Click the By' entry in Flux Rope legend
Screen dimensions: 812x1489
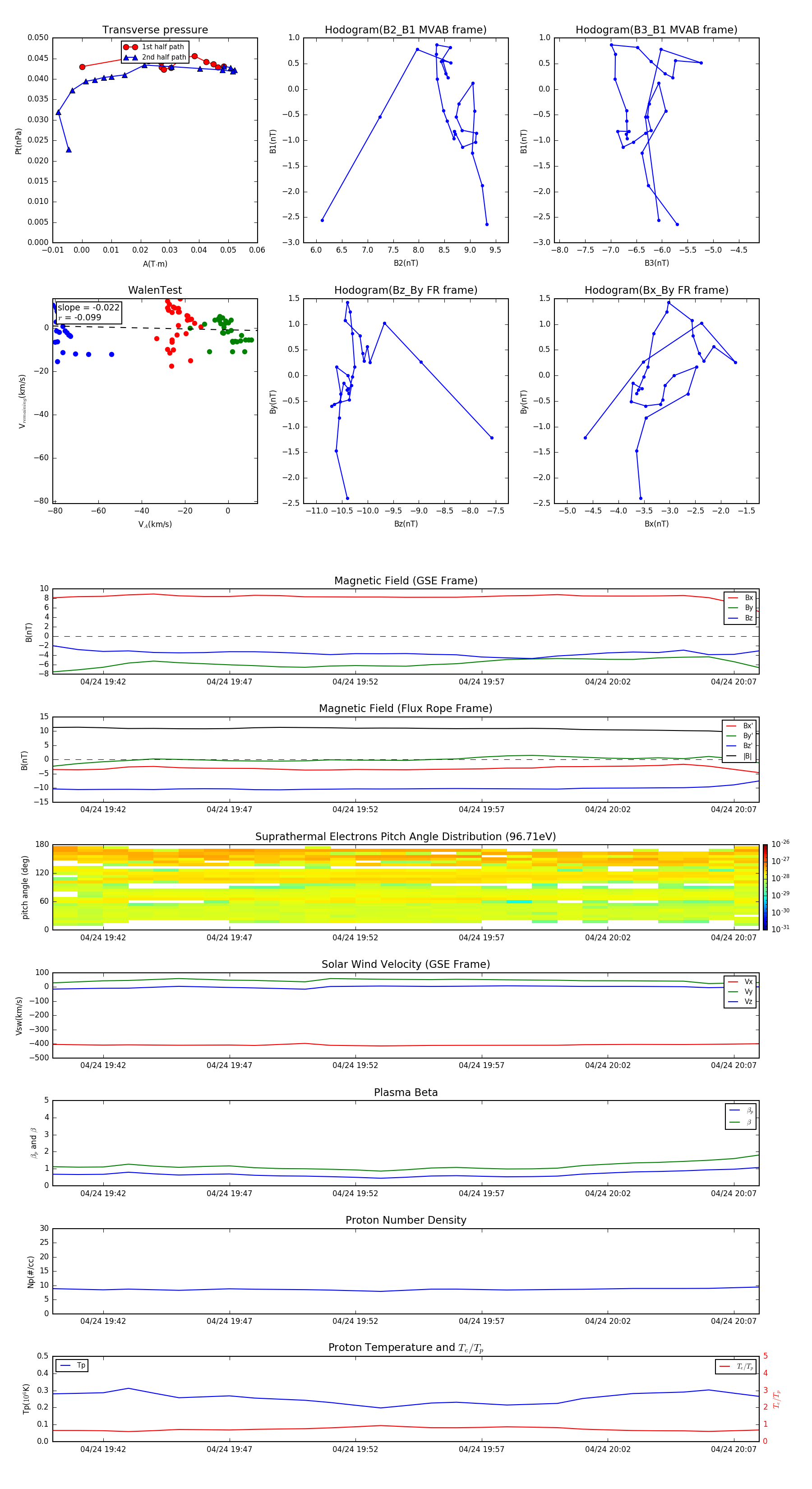[740, 736]
